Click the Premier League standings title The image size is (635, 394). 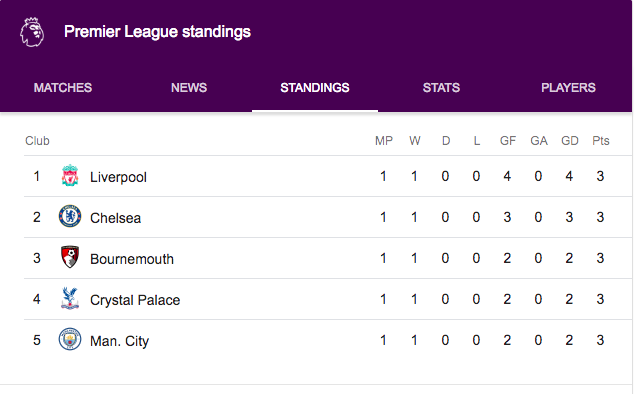click(158, 32)
